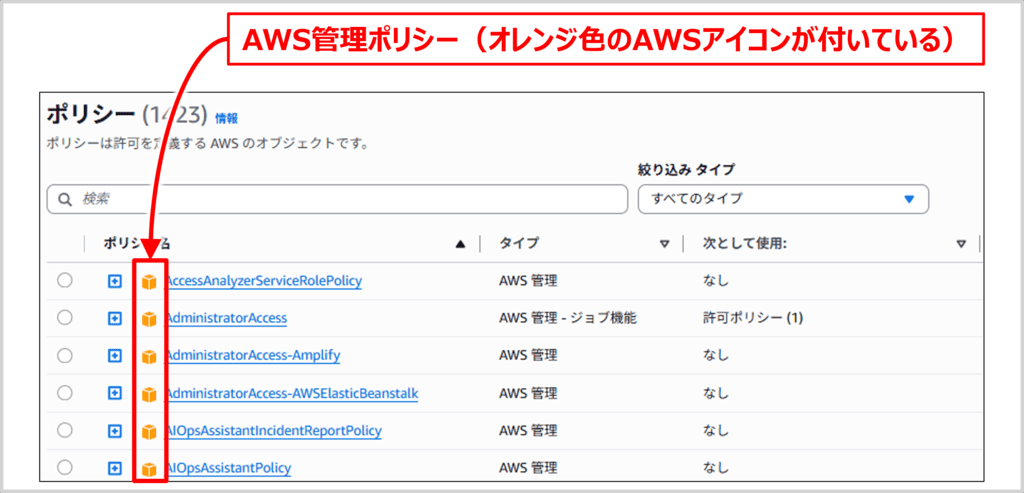Expand AccessAnalyzerServiceRolePolicy details with plus icon
Screen dimensions: 1024x493
[x=115, y=281]
